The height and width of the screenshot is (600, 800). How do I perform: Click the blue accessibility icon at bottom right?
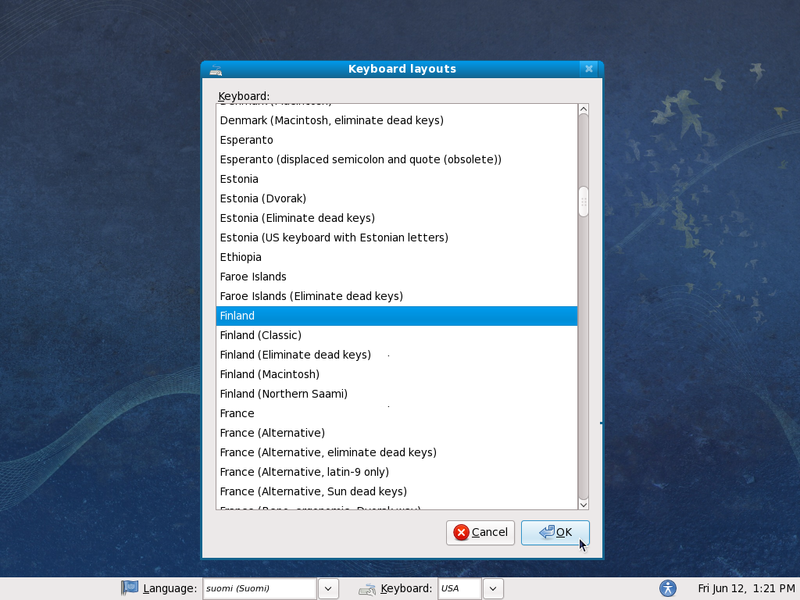coord(666,588)
